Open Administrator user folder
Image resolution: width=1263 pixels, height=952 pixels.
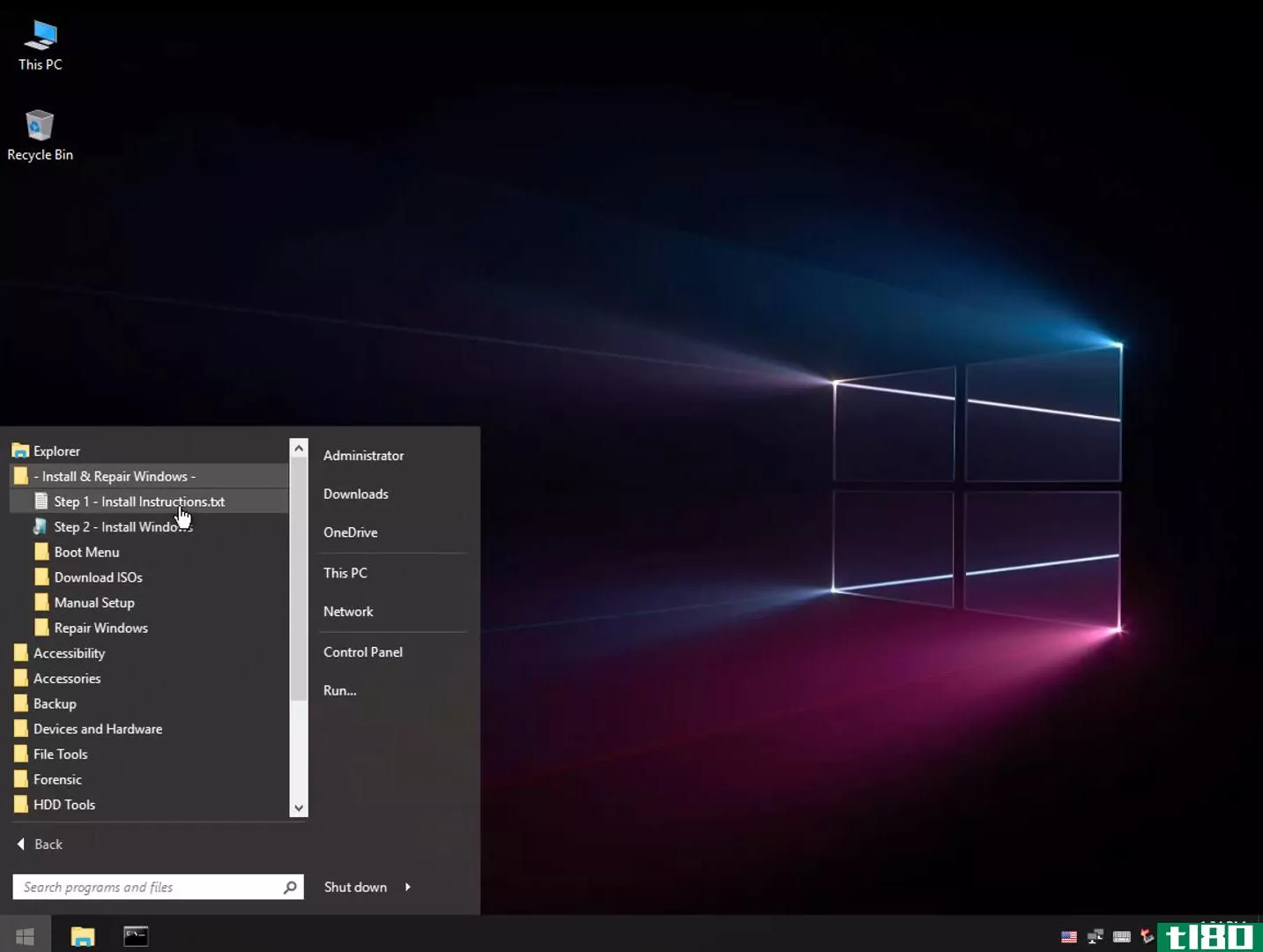(363, 456)
